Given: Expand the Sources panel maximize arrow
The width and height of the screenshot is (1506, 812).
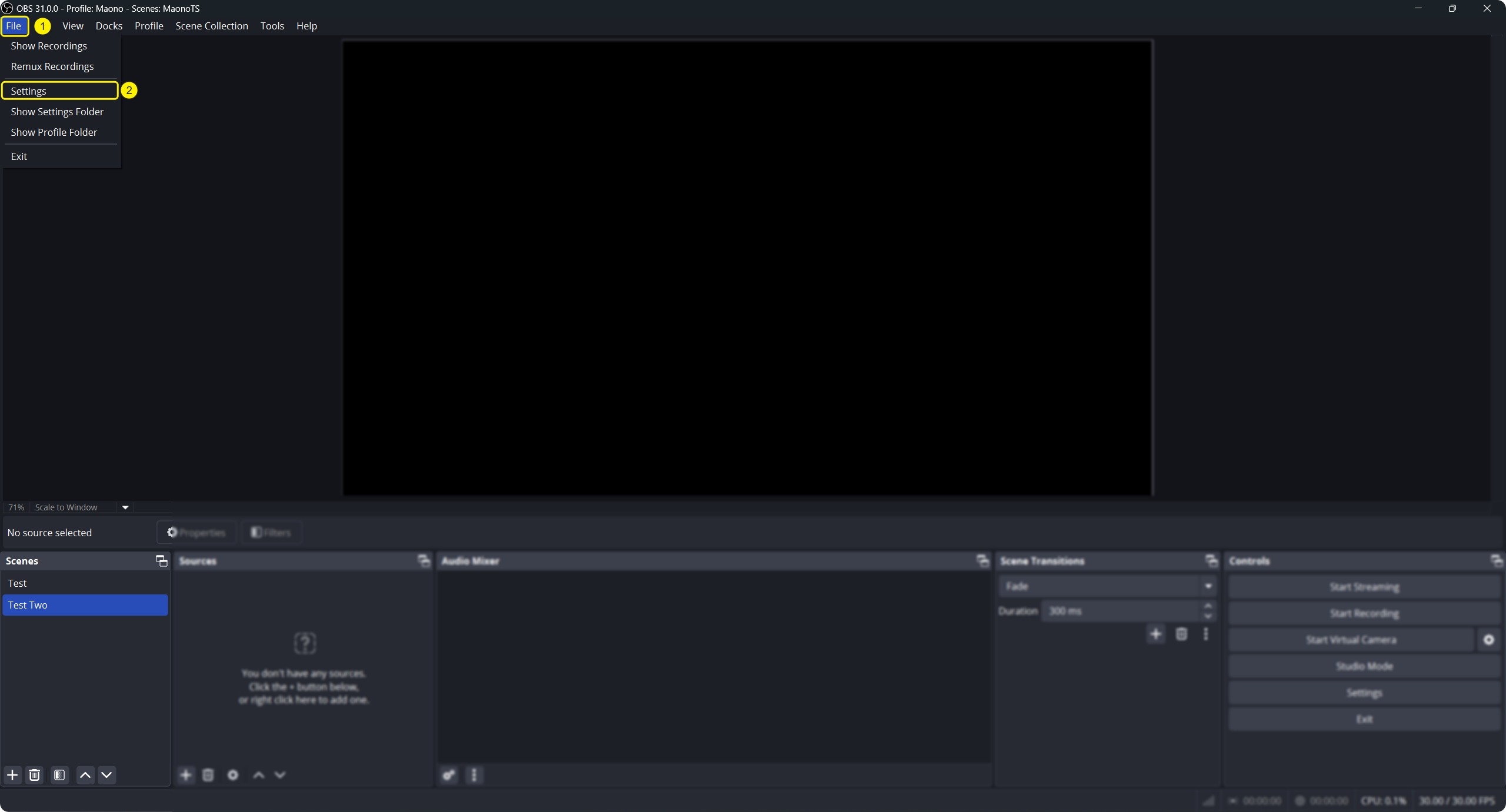Looking at the screenshot, I should (424, 560).
